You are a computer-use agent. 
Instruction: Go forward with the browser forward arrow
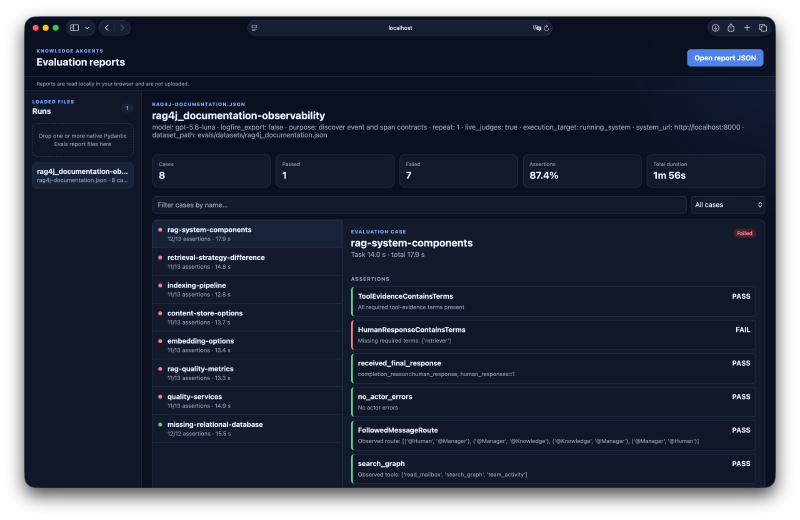122,28
